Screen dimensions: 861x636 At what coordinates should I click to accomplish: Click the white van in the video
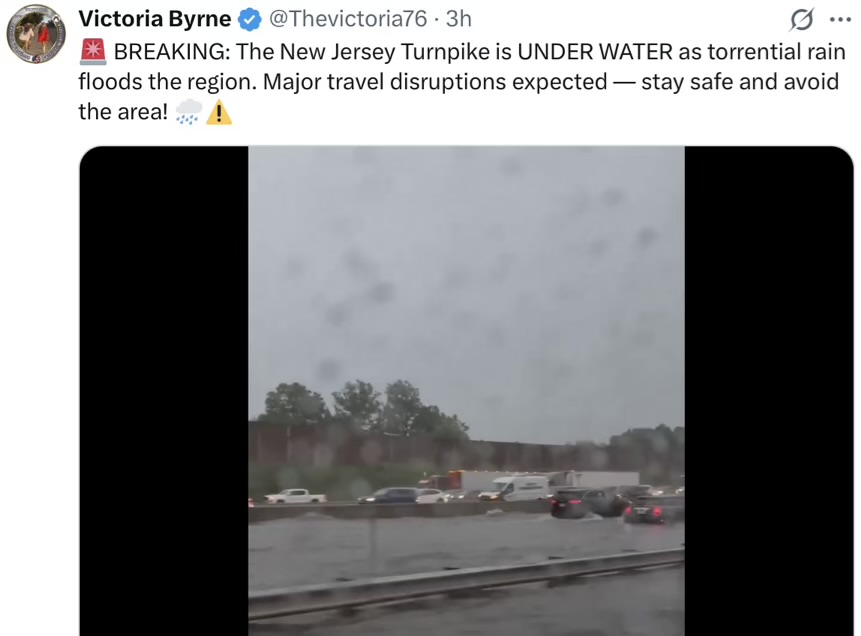[515, 488]
